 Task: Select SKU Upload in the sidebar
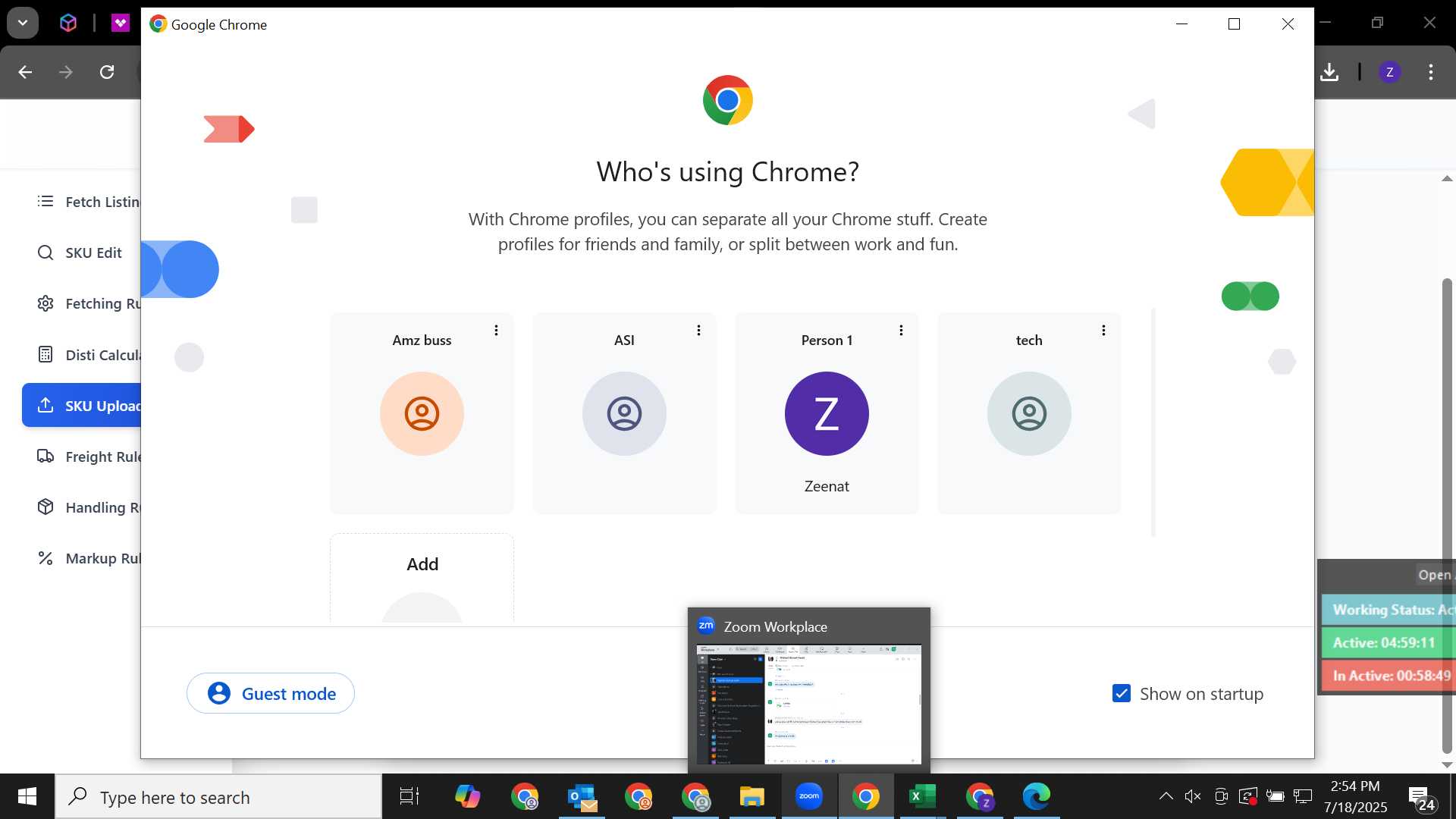click(82, 406)
